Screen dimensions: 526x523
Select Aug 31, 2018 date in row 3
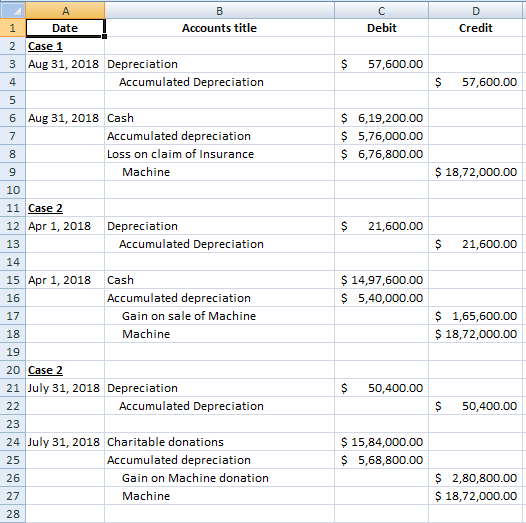(65, 64)
